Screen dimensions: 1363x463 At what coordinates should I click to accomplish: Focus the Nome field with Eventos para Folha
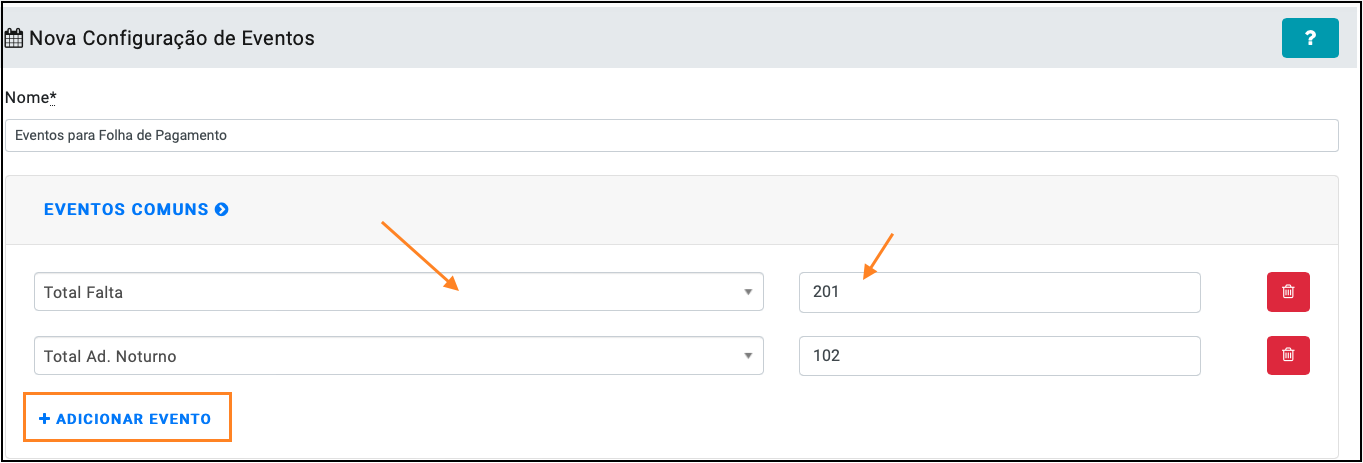tap(672, 135)
